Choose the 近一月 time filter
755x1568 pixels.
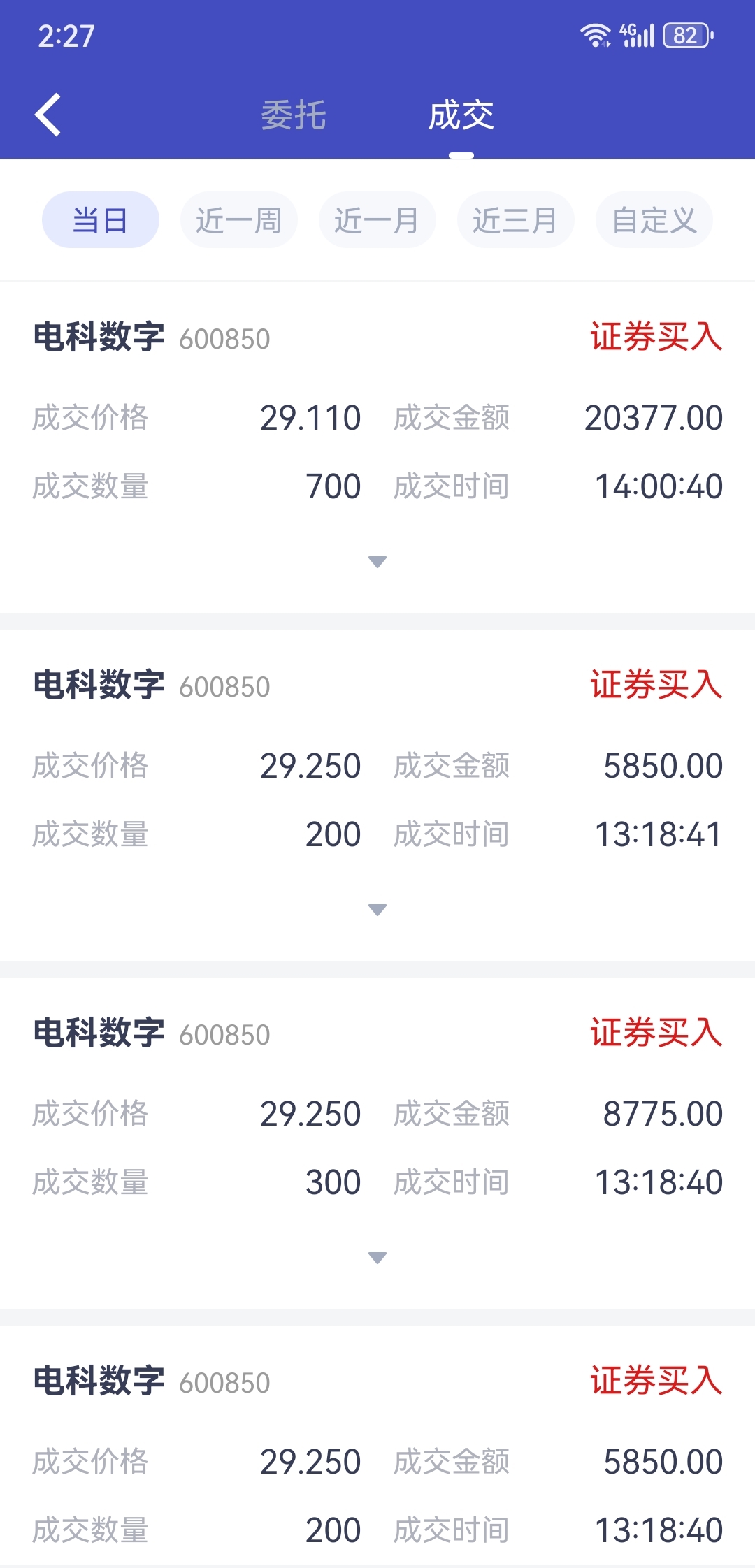click(377, 220)
